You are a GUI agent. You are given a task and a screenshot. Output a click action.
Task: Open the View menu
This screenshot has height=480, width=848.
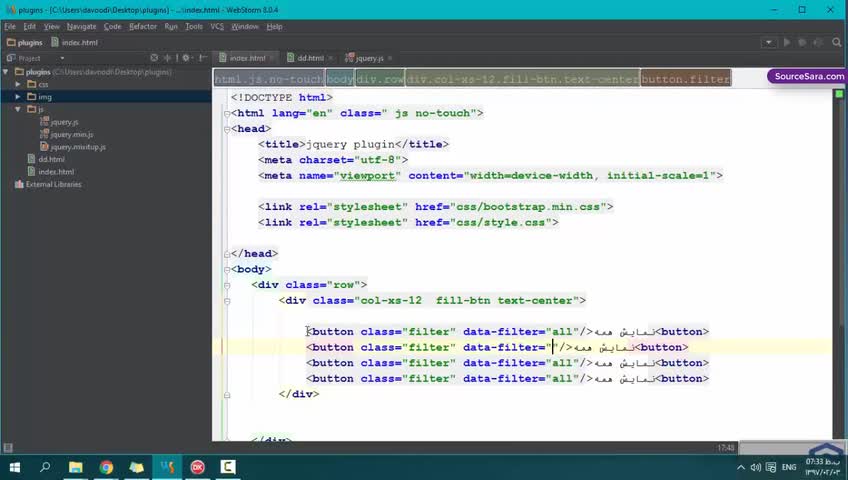(x=51, y=26)
